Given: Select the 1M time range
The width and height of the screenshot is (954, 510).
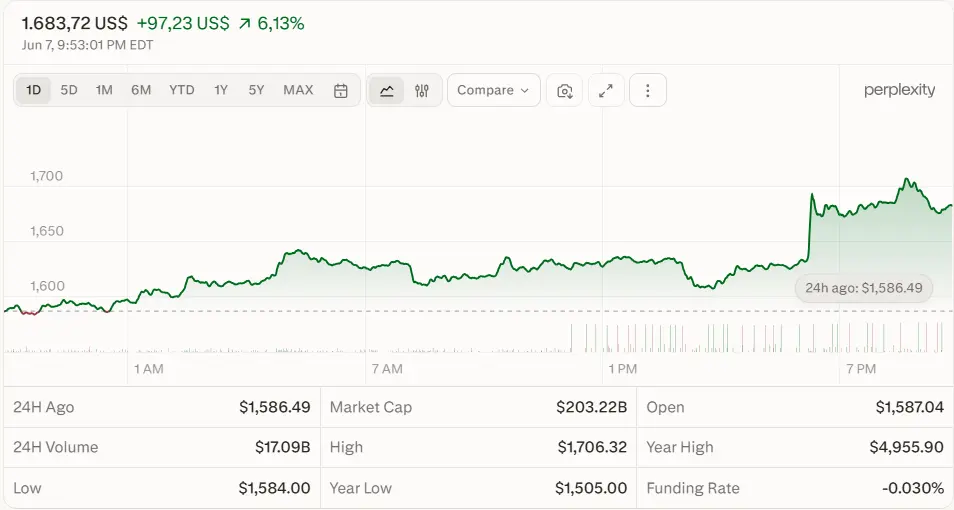Looking at the screenshot, I should [104, 90].
